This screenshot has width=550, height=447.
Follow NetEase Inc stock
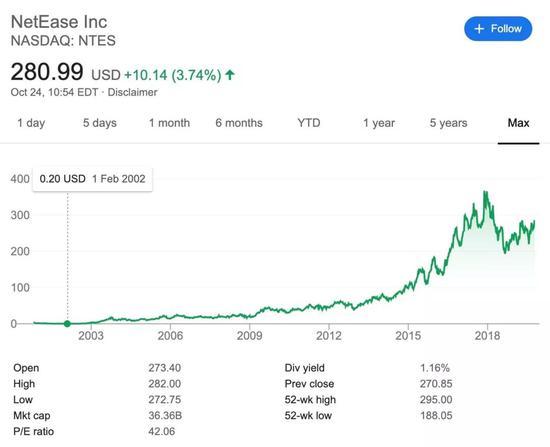[x=498, y=29]
